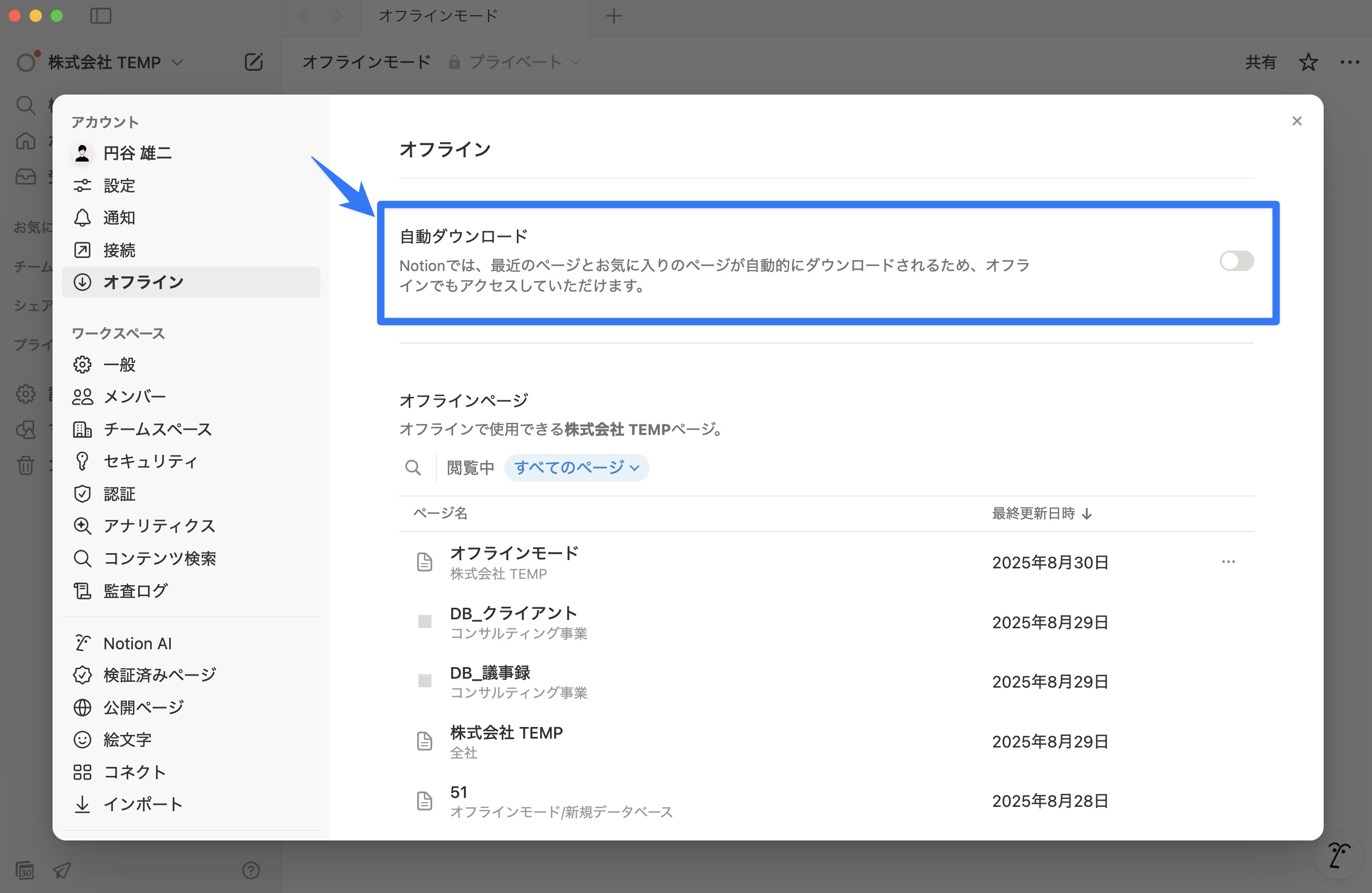Open Notion AI assistant floating button
This screenshot has width=1372, height=893.
pyautogui.click(x=1338, y=855)
